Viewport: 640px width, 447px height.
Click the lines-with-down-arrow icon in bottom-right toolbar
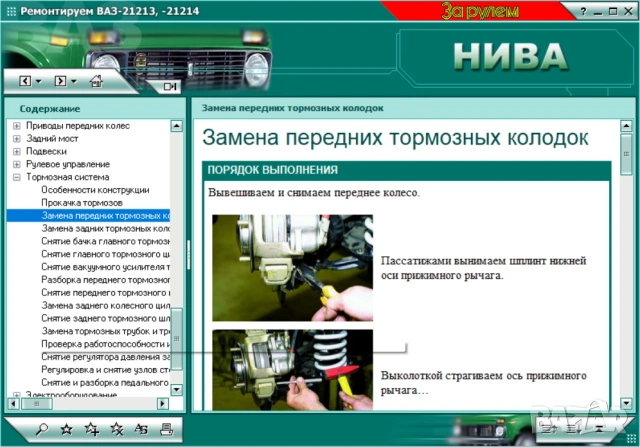tap(574, 429)
